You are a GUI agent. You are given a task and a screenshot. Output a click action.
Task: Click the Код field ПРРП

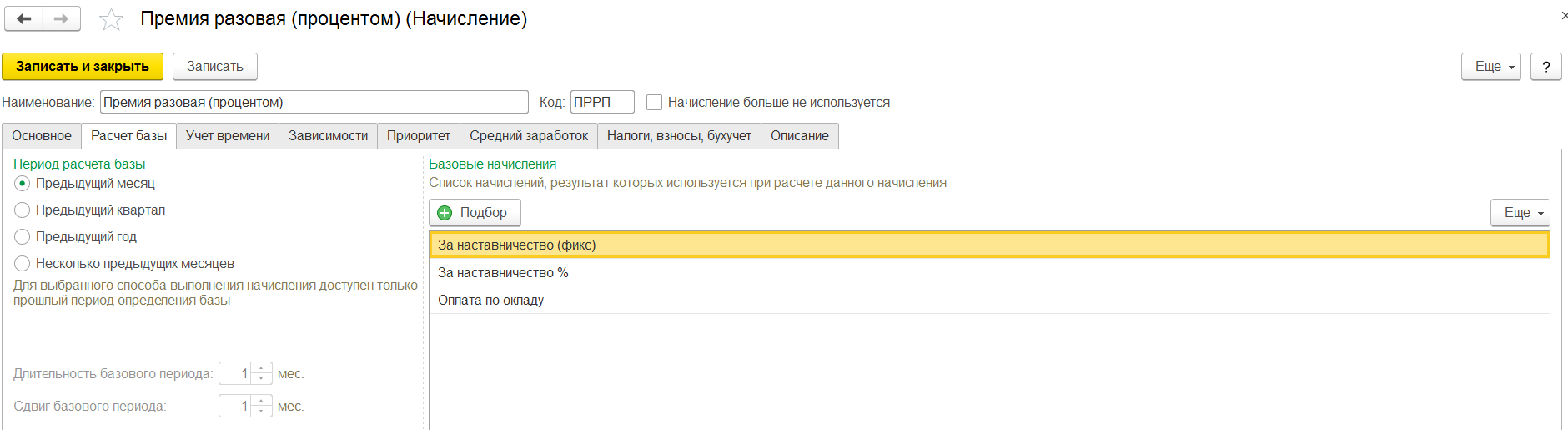click(x=601, y=103)
